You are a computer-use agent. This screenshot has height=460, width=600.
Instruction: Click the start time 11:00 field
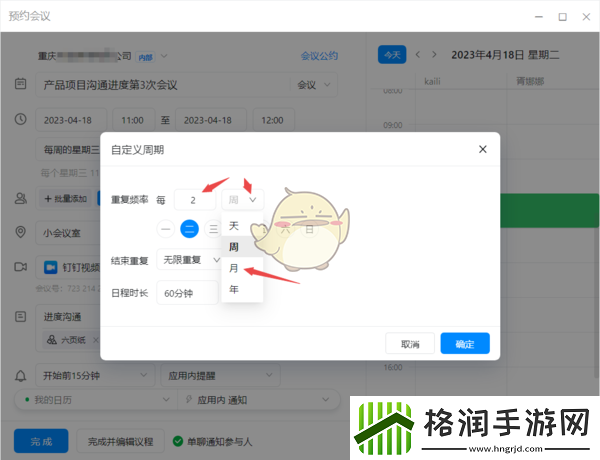coord(133,120)
